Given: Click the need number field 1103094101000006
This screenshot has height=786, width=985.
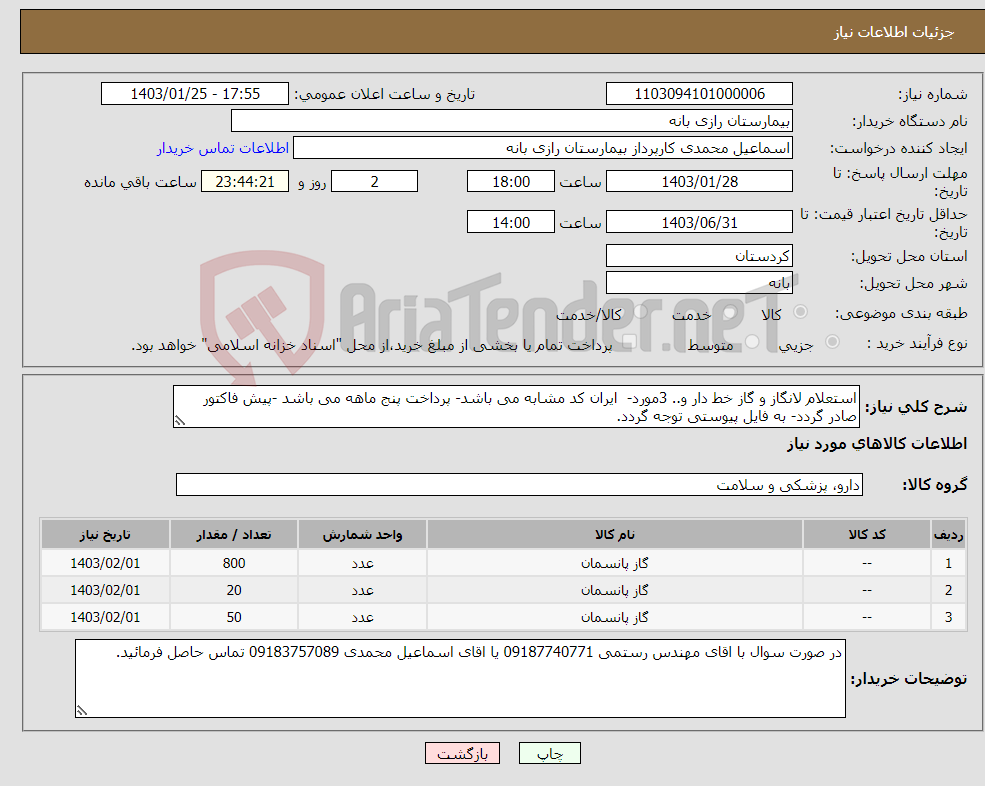Looking at the screenshot, I should [x=699, y=94].
